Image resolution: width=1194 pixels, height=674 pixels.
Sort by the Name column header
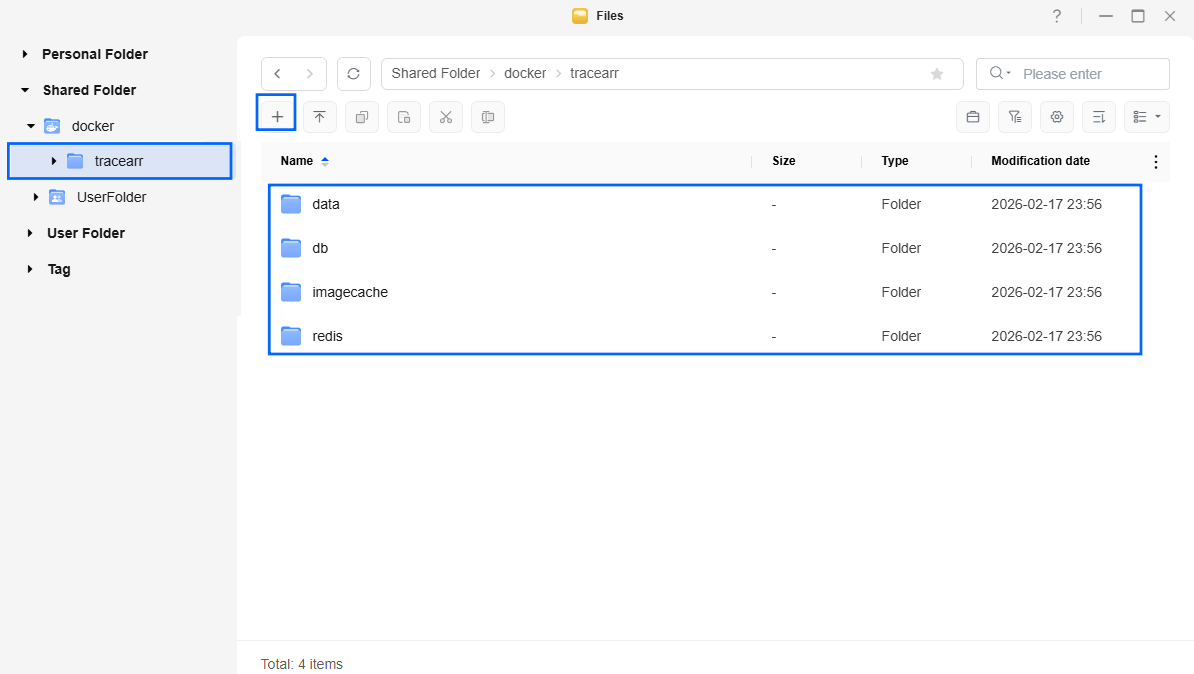[297, 161]
